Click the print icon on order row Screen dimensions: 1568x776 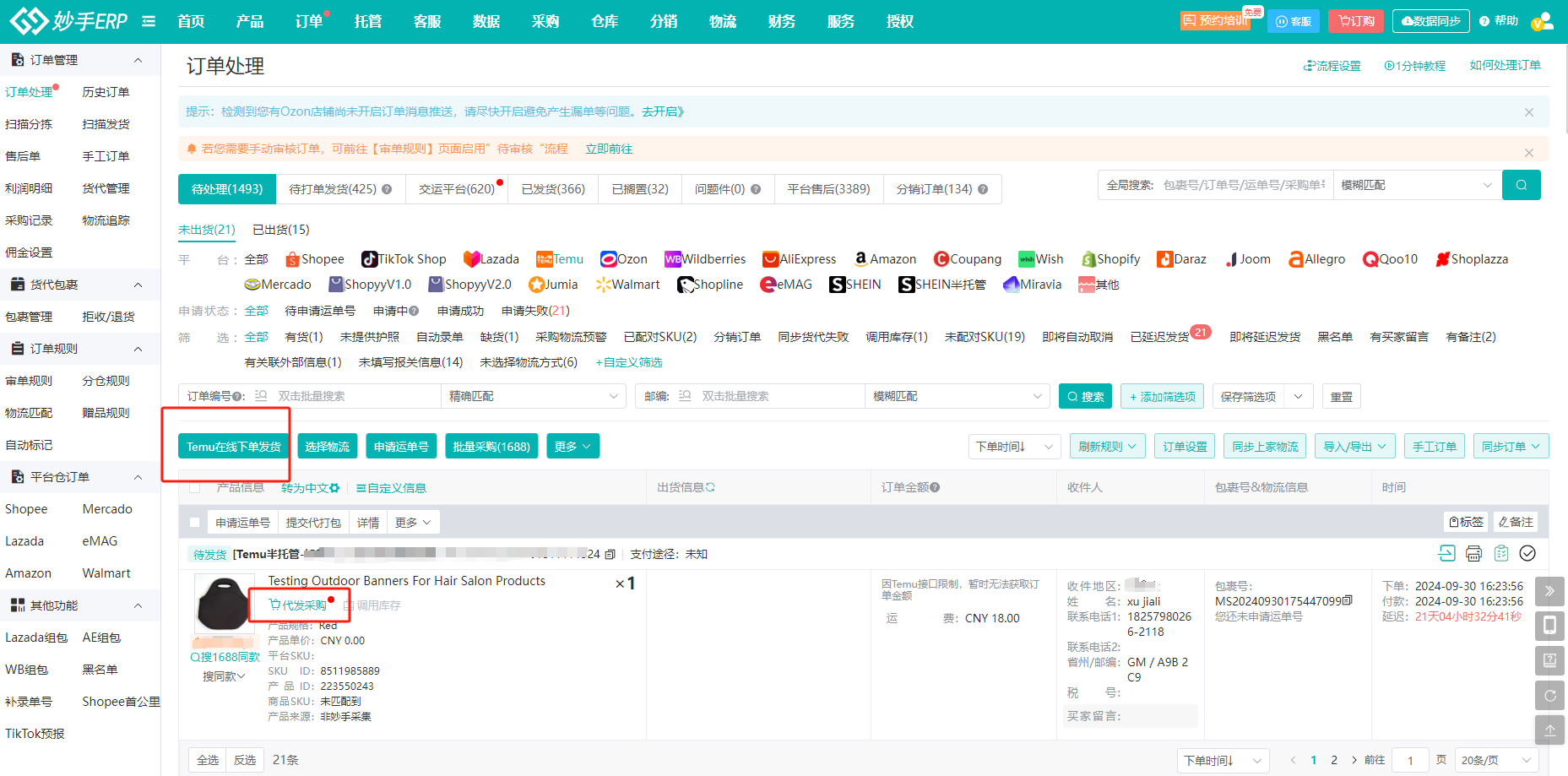tap(1473, 554)
